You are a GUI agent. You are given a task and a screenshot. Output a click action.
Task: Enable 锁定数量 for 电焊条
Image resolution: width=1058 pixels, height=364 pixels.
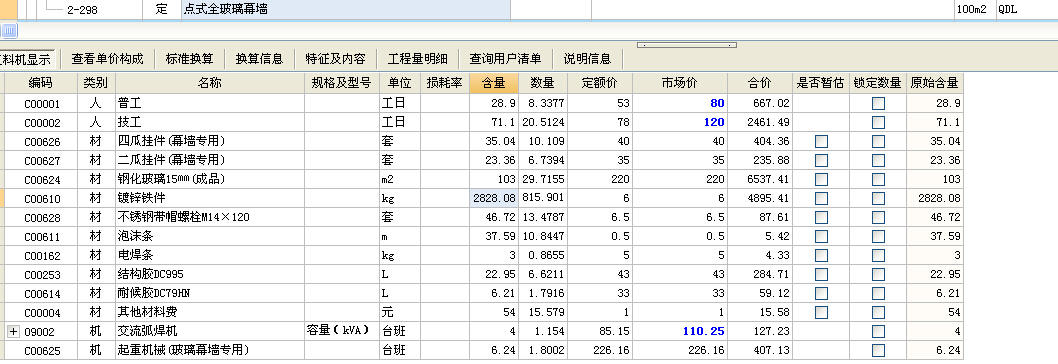click(x=878, y=255)
